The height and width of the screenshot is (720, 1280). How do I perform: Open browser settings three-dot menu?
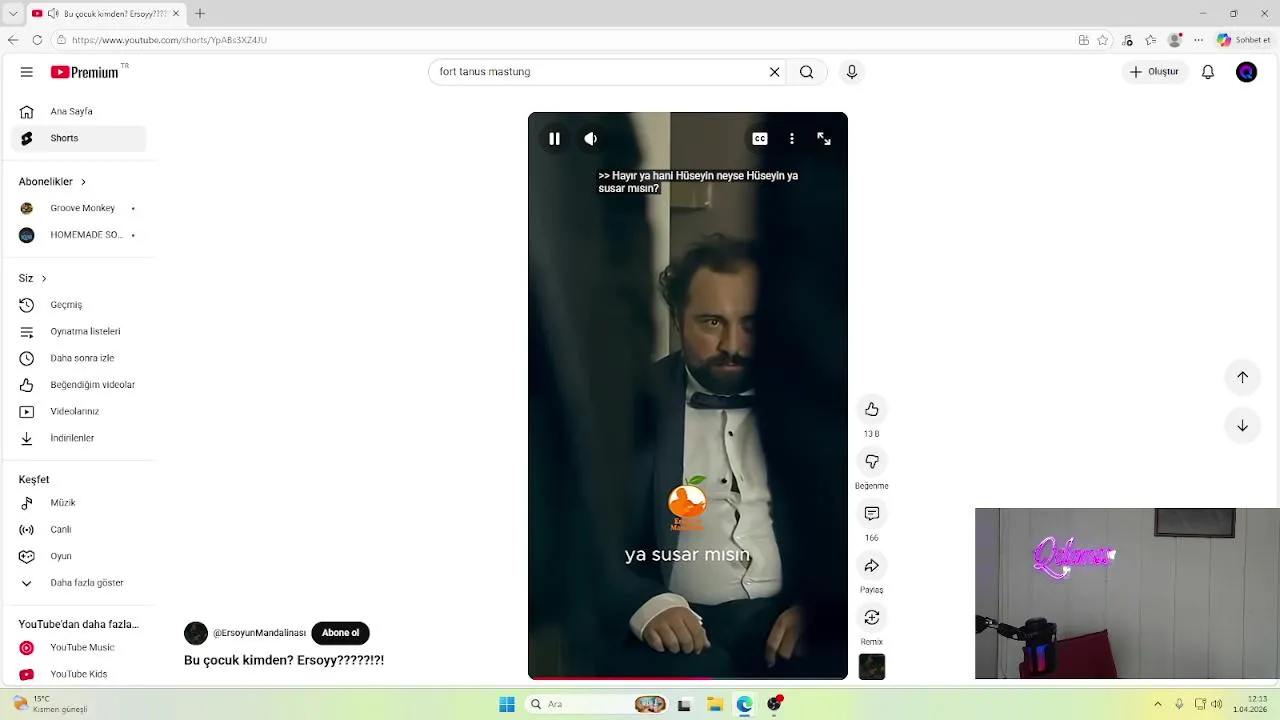(x=1199, y=40)
